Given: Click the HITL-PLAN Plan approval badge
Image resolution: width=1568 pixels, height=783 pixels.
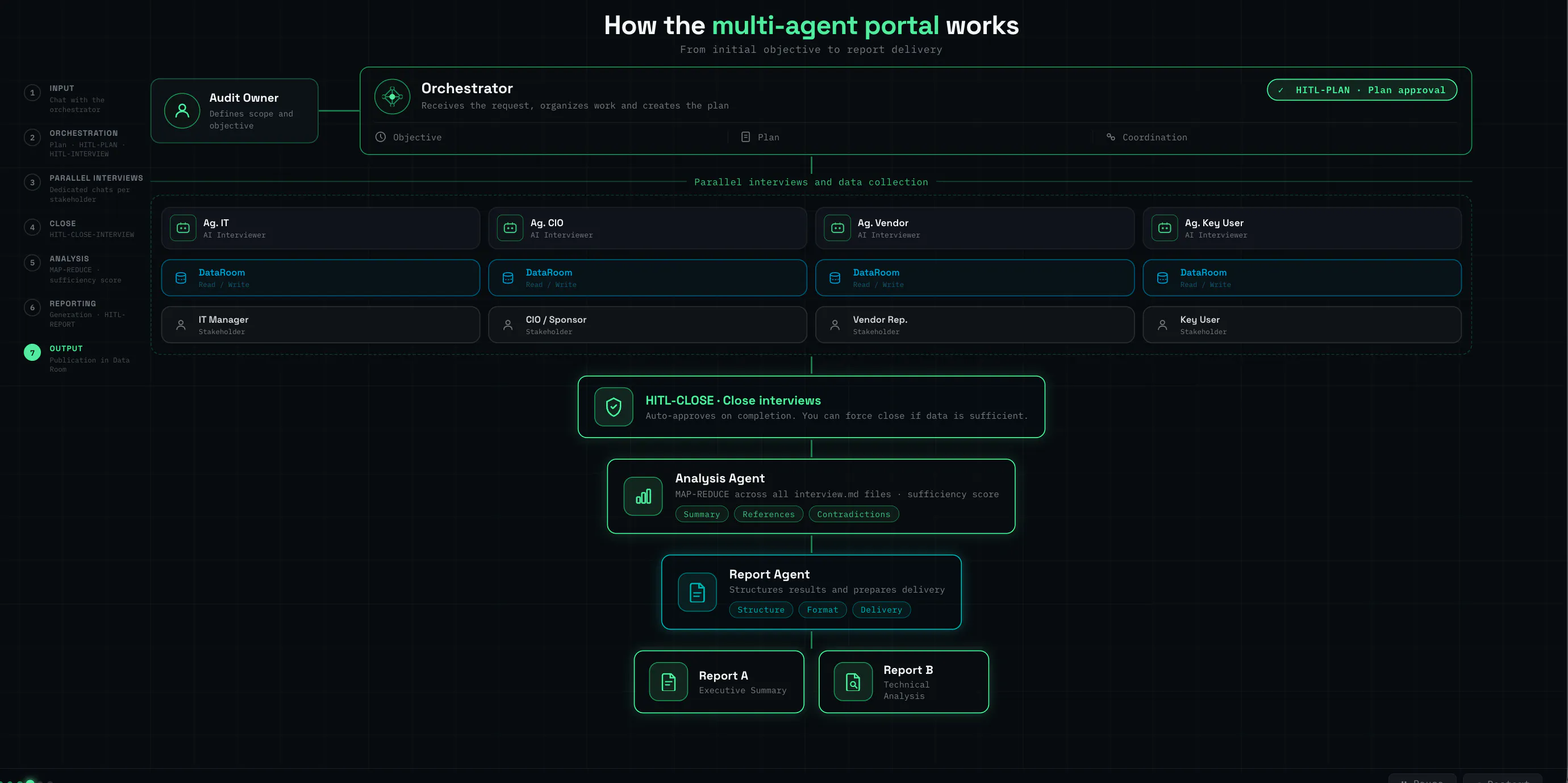Looking at the screenshot, I should coord(1362,90).
